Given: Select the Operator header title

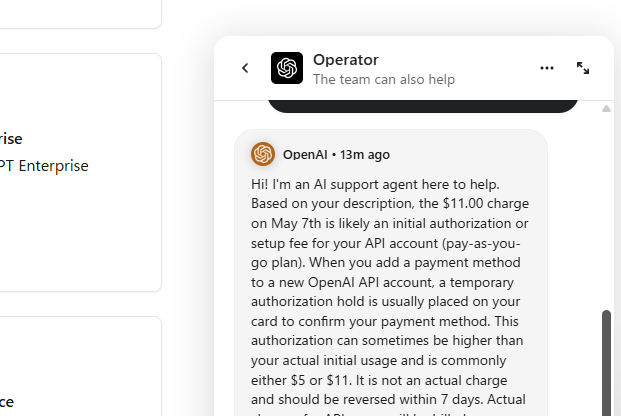Looking at the screenshot, I should click(345, 60).
